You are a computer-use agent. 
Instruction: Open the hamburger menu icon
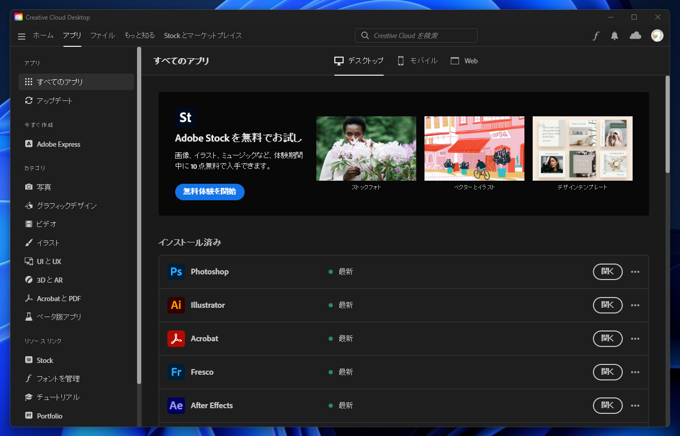tap(21, 36)
